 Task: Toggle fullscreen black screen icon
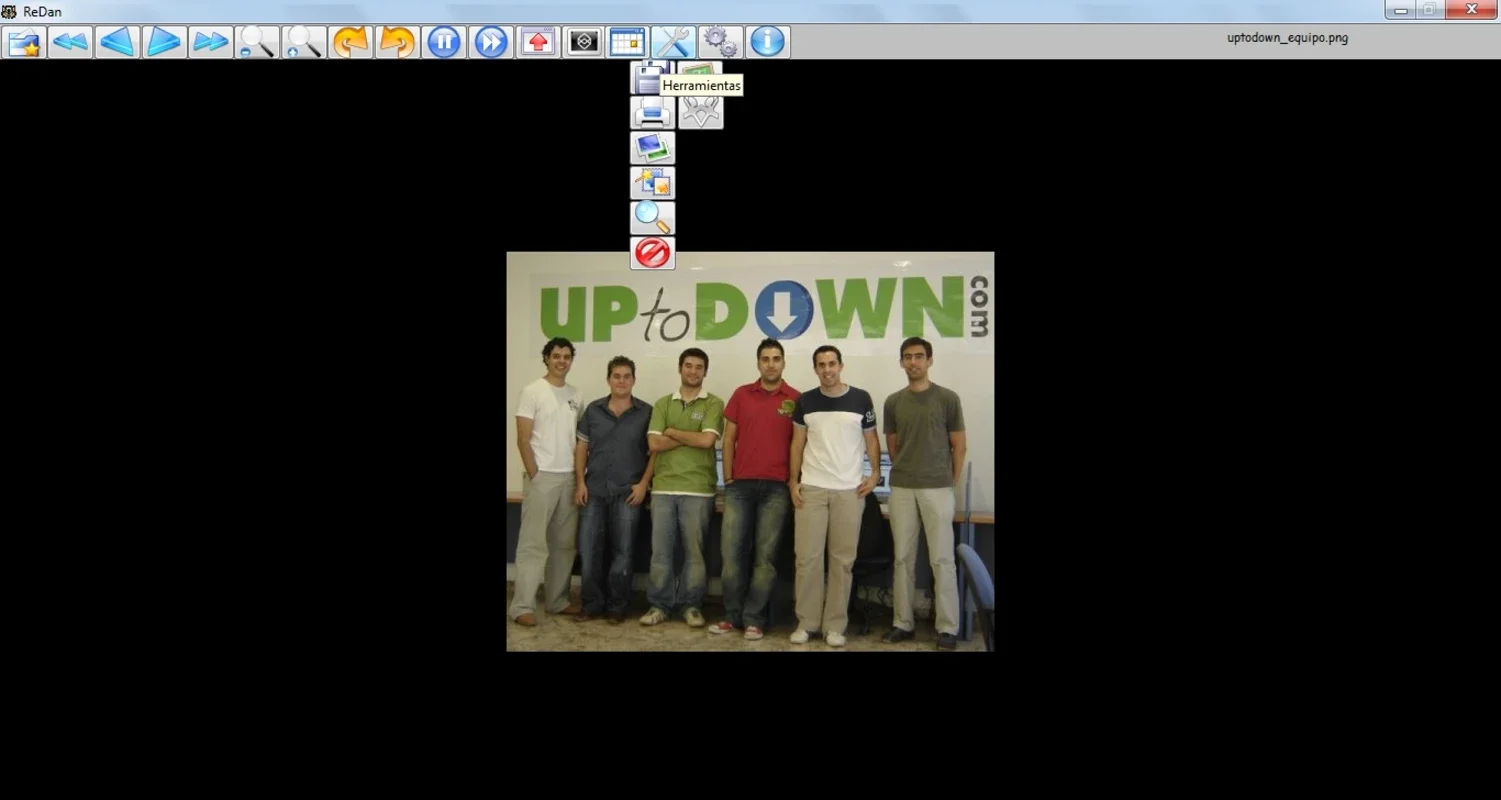coord(584,42)
